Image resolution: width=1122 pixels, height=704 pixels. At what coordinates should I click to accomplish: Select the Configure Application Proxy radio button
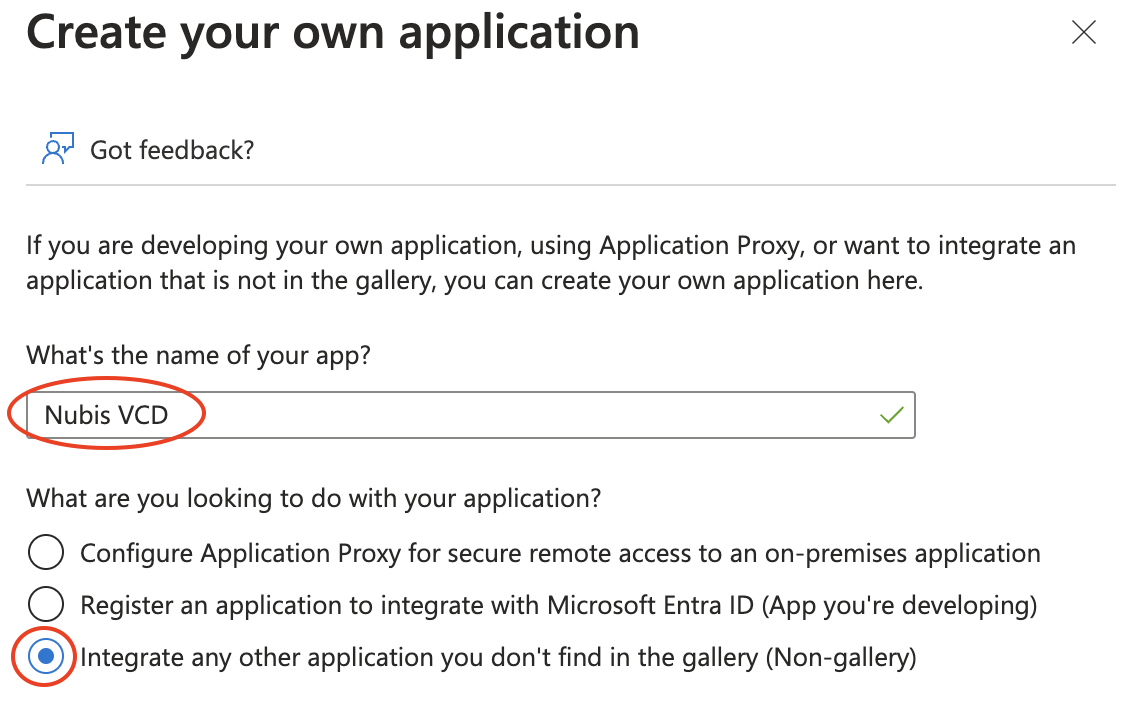click(x=46, y=553)
